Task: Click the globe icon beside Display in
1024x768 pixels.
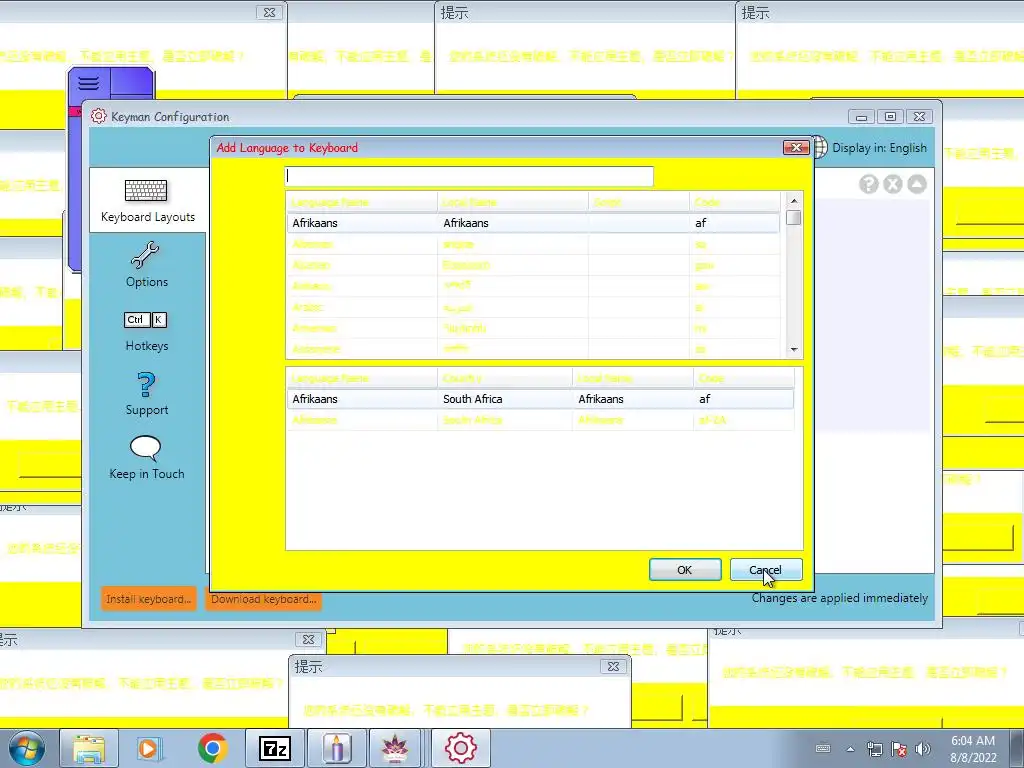Action: (820, 148)
